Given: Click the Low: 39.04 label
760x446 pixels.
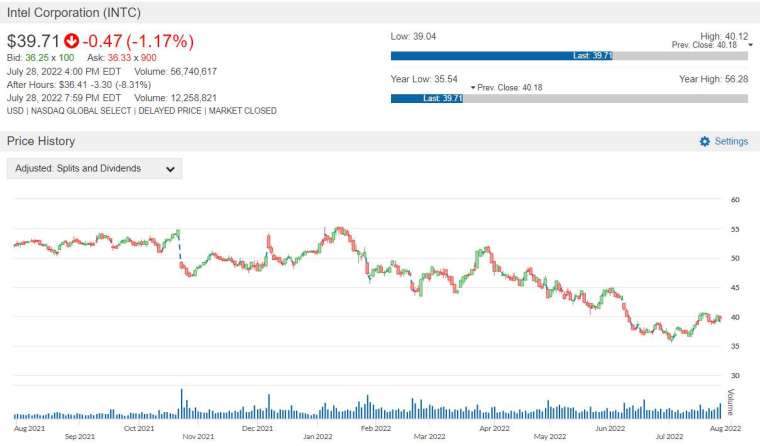Looking at the screenshot, I should (413, 36).
